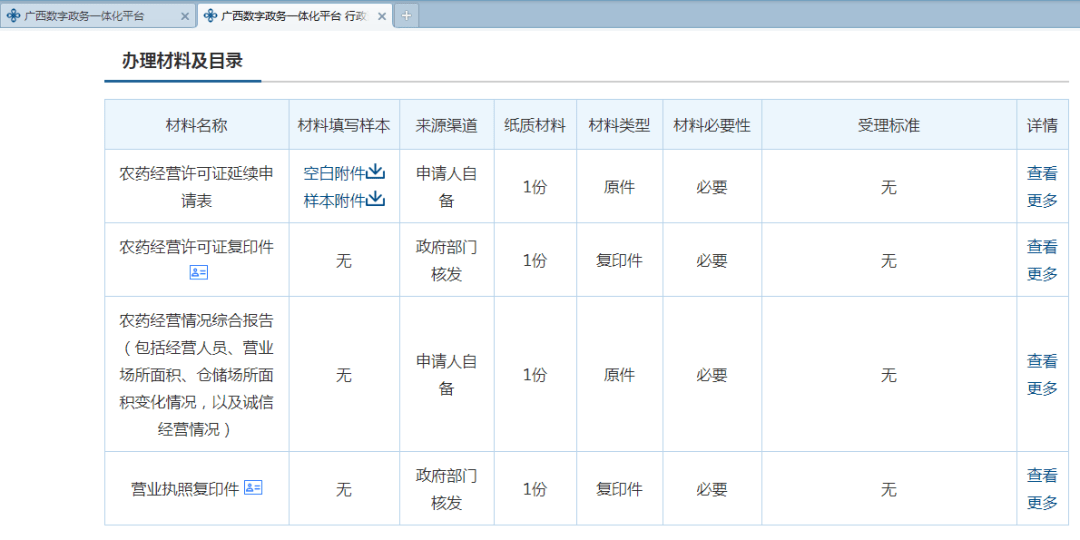Click the certificate icon under 农药经营许可证复印件

(x=198, y=273)
